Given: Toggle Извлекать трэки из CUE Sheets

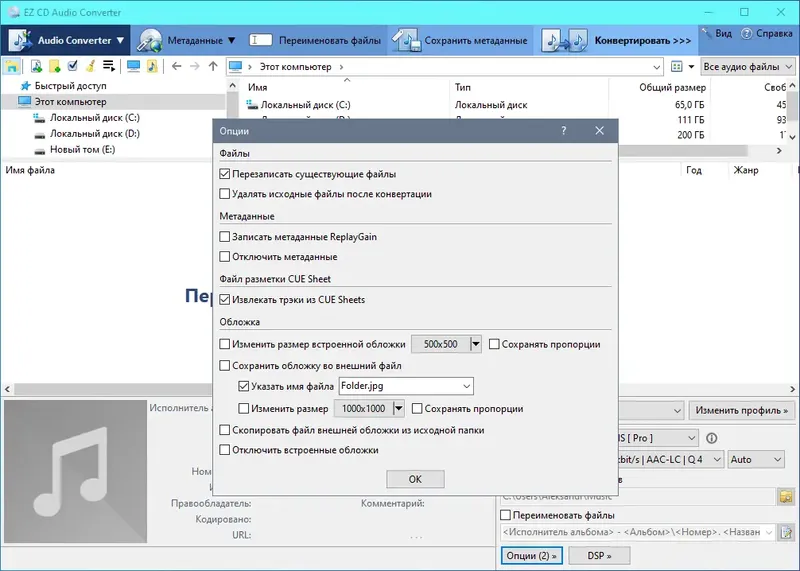Looking at the screenshot, I should click(x=224, y=300).
